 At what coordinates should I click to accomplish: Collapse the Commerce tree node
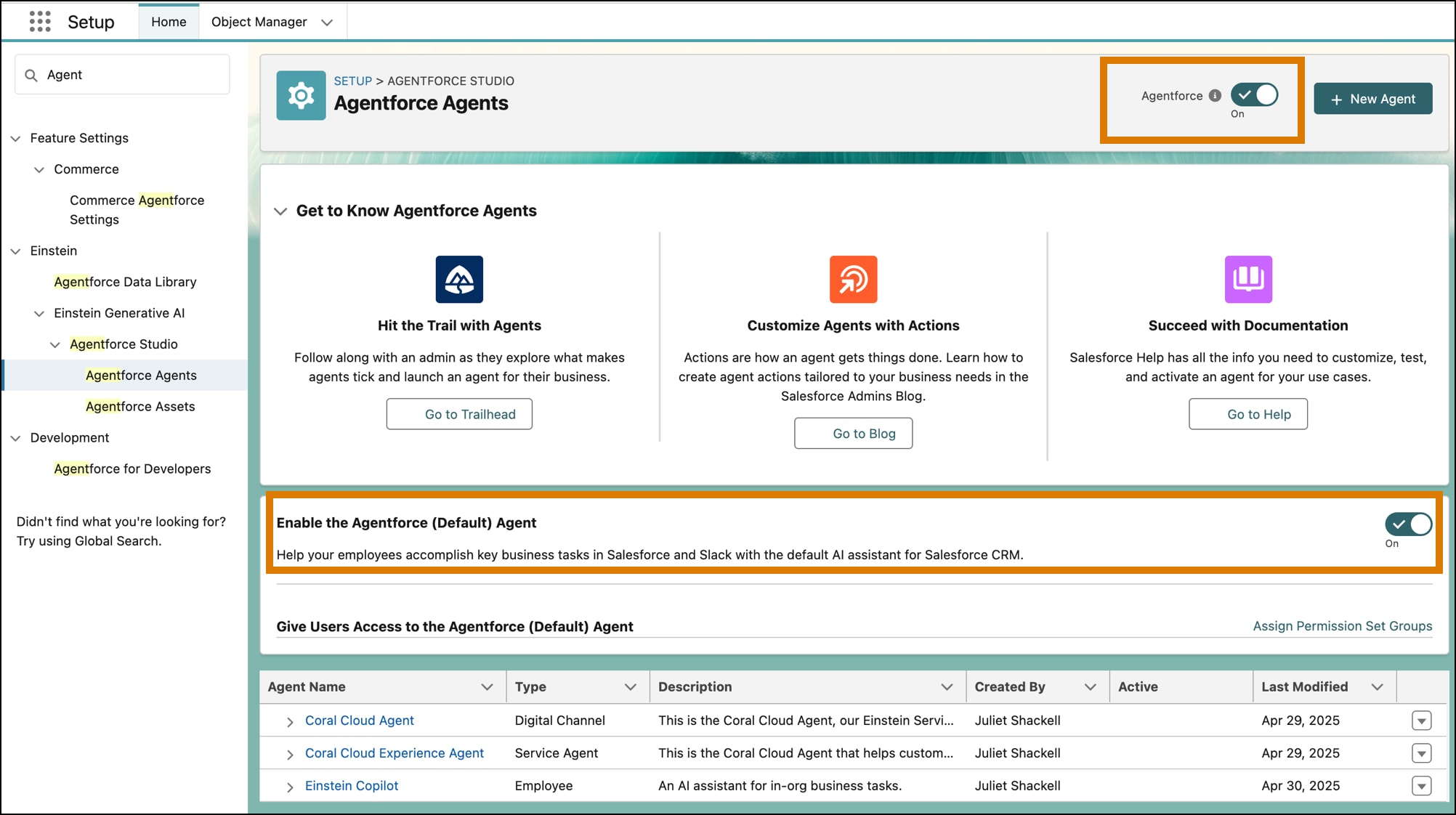click(39, 169)
